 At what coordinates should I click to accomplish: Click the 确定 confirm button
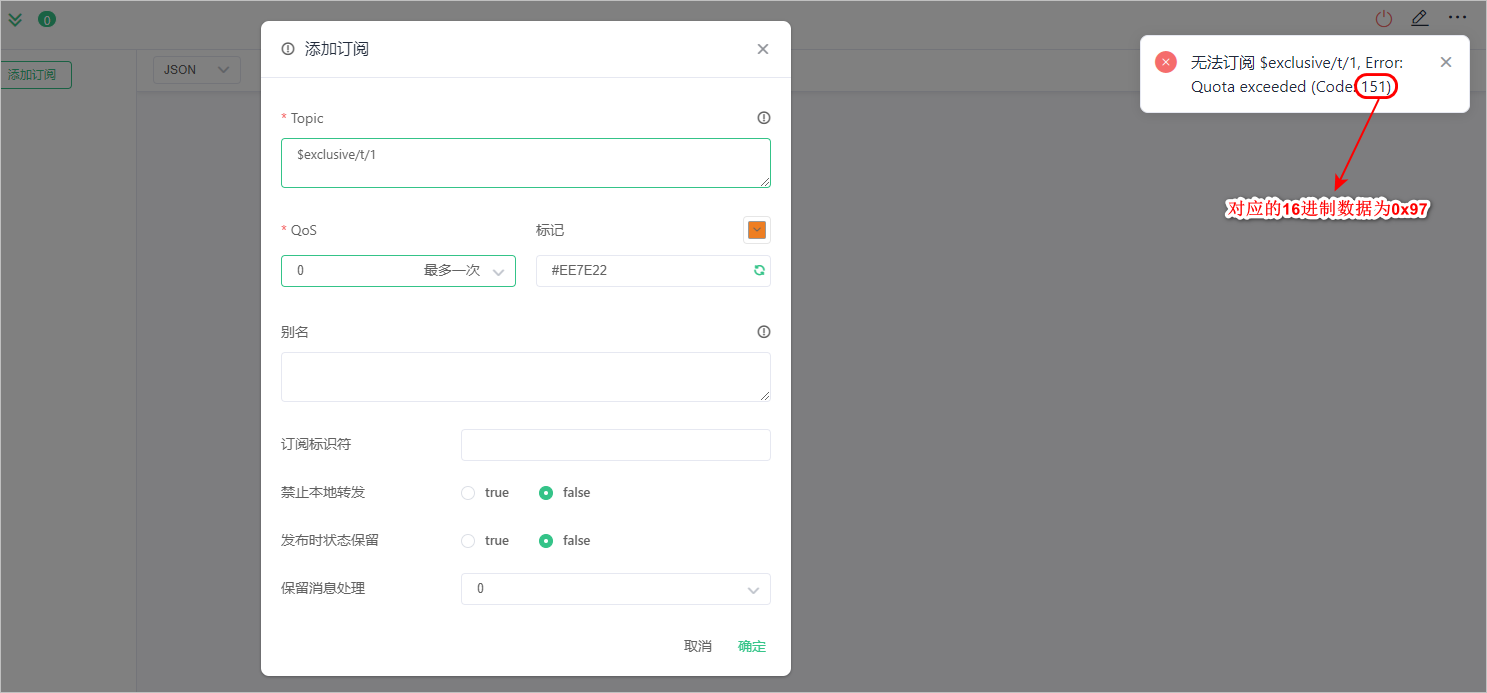[x=752, y=646]
